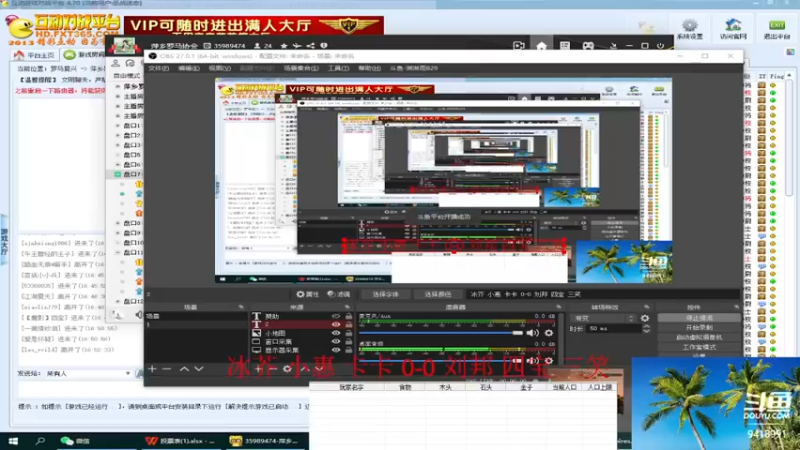Toggle visibility of 赞助 text source
This screenshot has width=800, height=450.
pos(336,316)
